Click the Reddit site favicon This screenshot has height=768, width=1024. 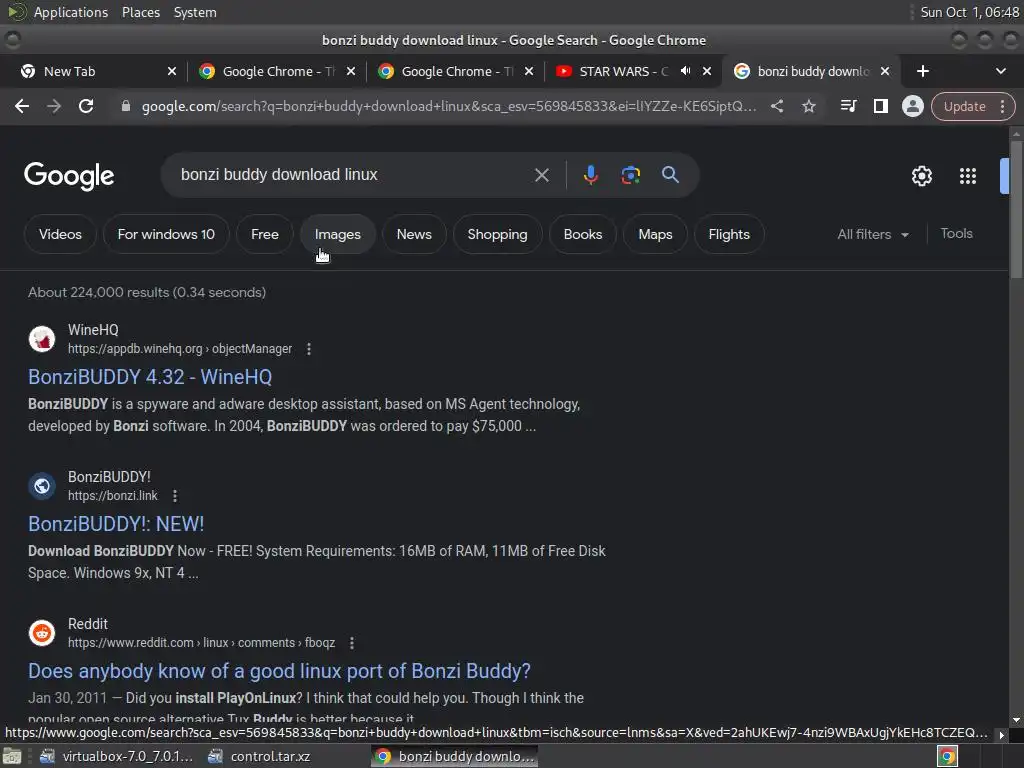click(42, 633)
